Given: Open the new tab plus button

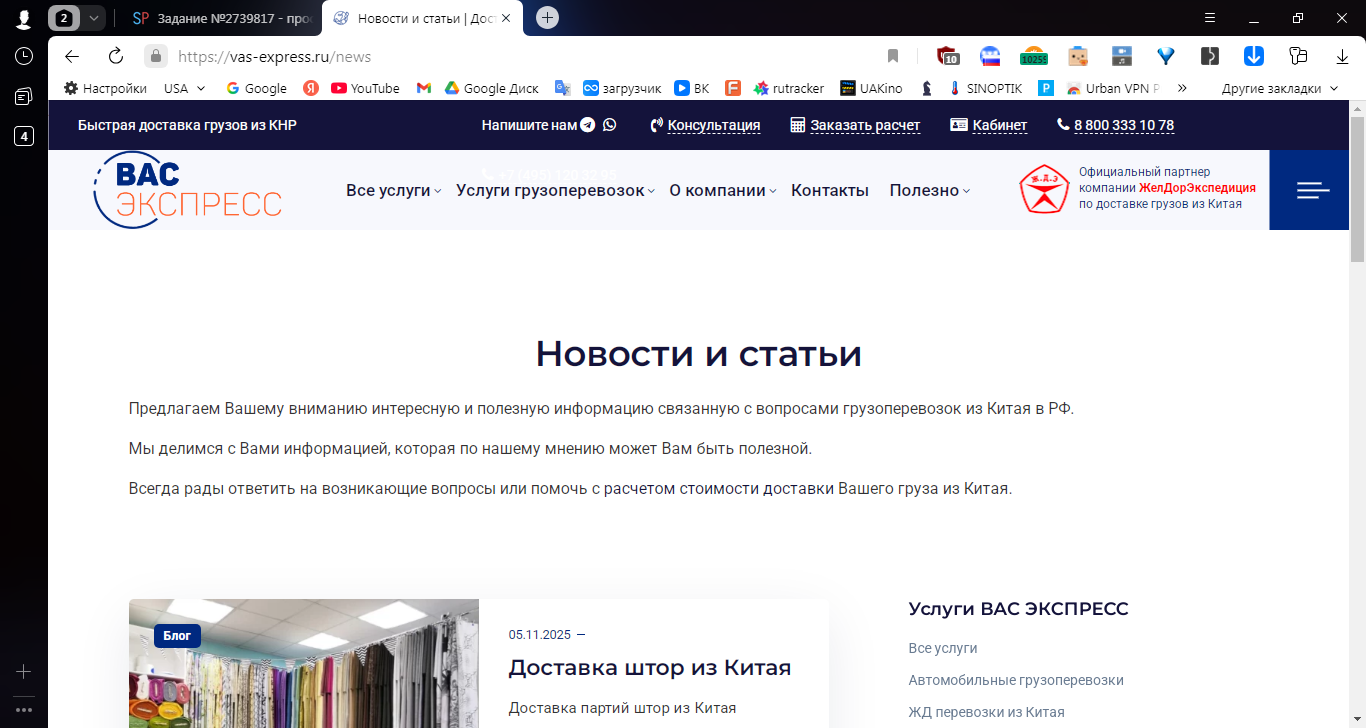Looking at the screenshot, I should coord(547,18).
